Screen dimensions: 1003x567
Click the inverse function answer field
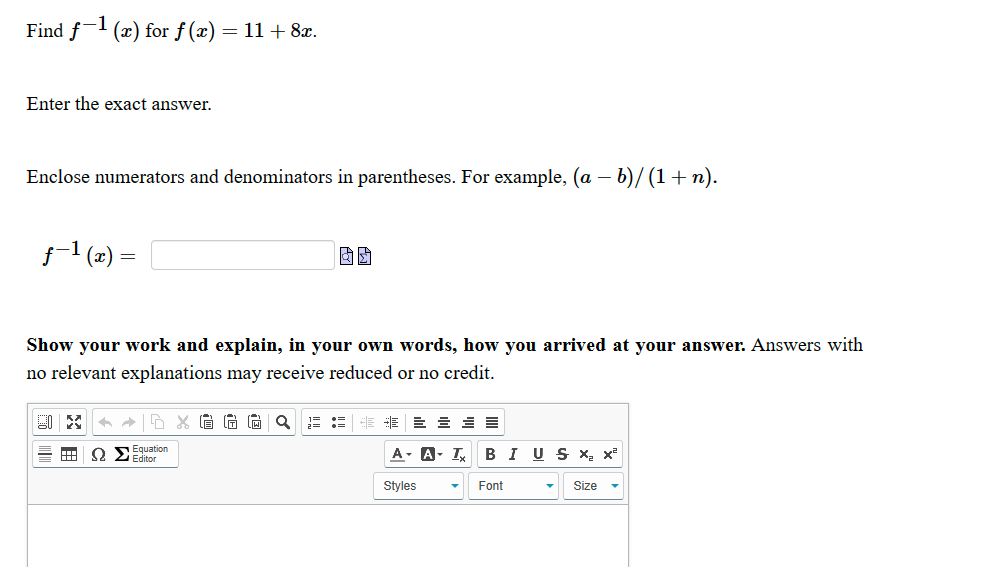pyautogui.click(x=243, y=255)
